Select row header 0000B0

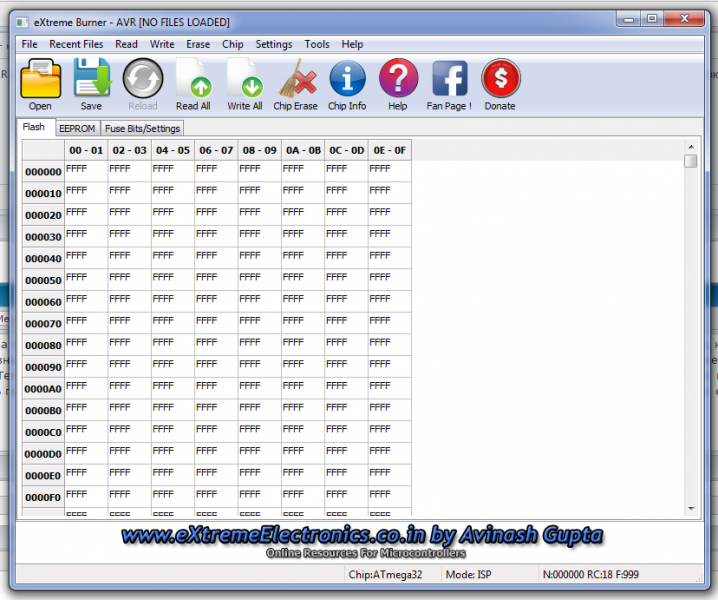[44, 410]
